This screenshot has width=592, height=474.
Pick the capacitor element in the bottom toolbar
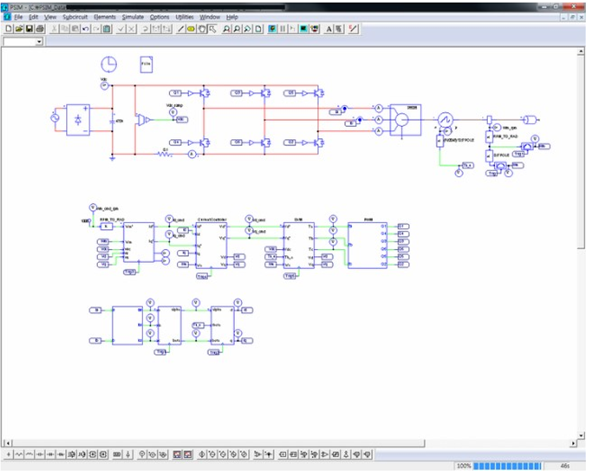point(40,454)
